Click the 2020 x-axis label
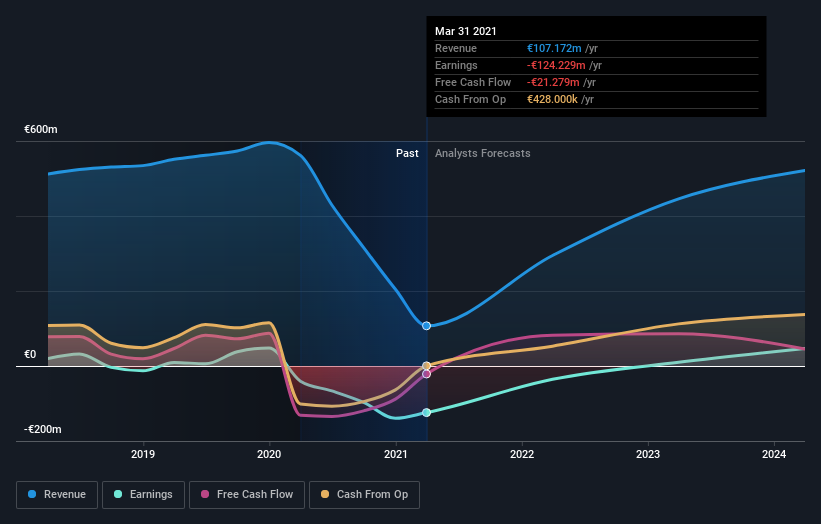The image size is (821, 524). click(269, 454)
